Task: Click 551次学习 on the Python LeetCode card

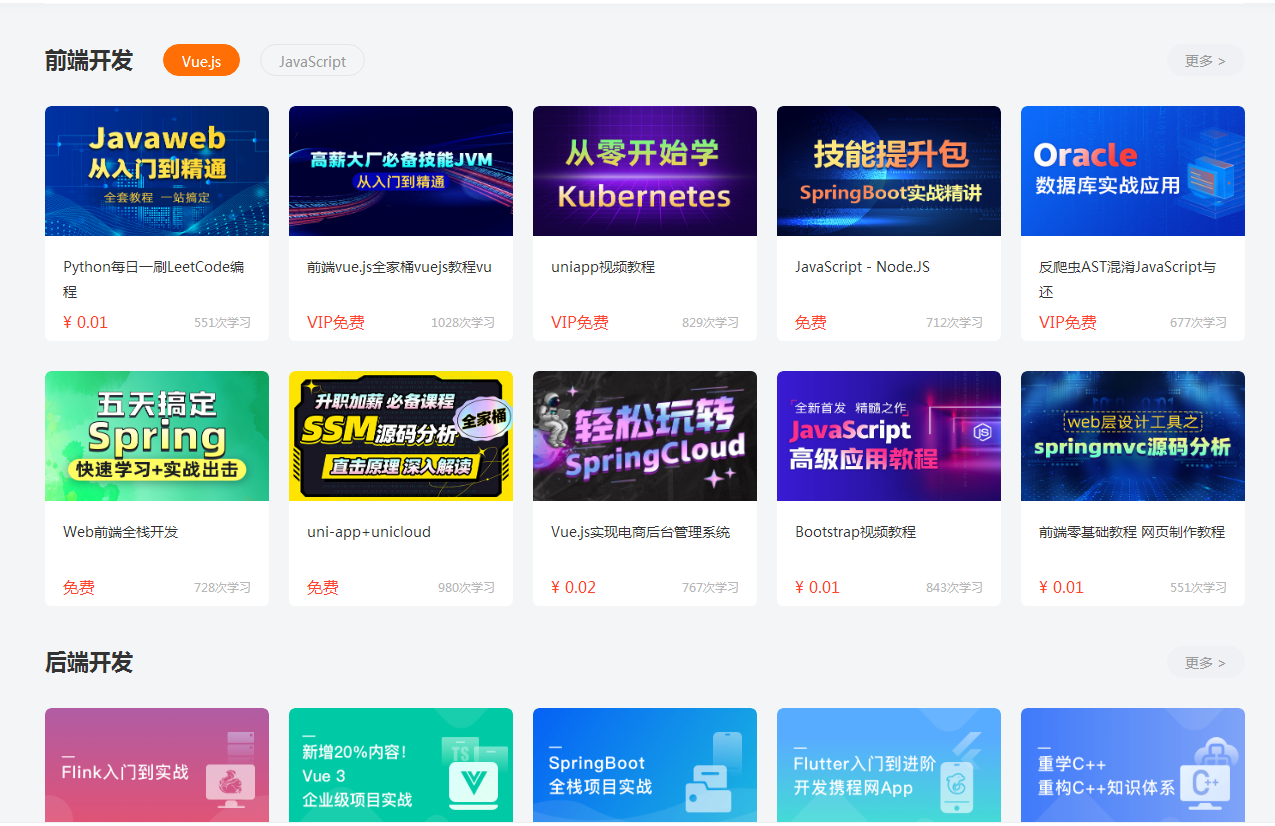Action: click(x=222, y=323)
